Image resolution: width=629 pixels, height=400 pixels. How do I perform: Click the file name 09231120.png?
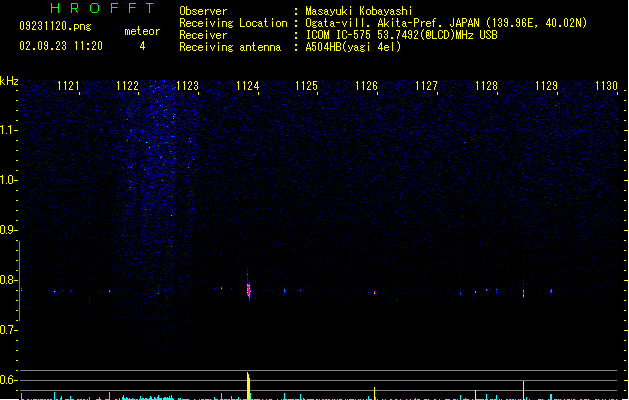[x=55, y=26]
